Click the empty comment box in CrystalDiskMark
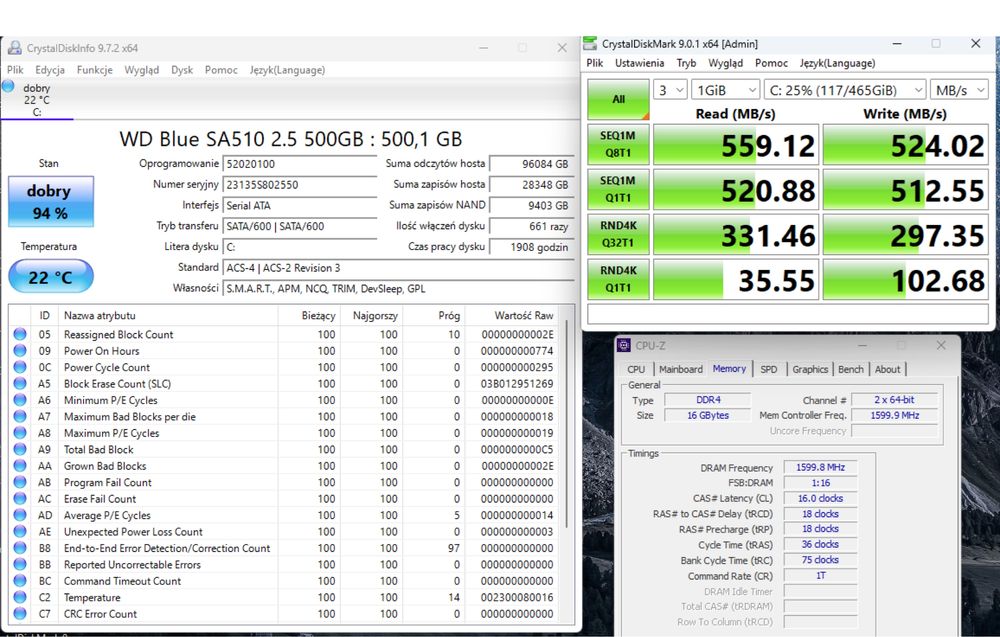1000x637 pixels. pos(788,314)
